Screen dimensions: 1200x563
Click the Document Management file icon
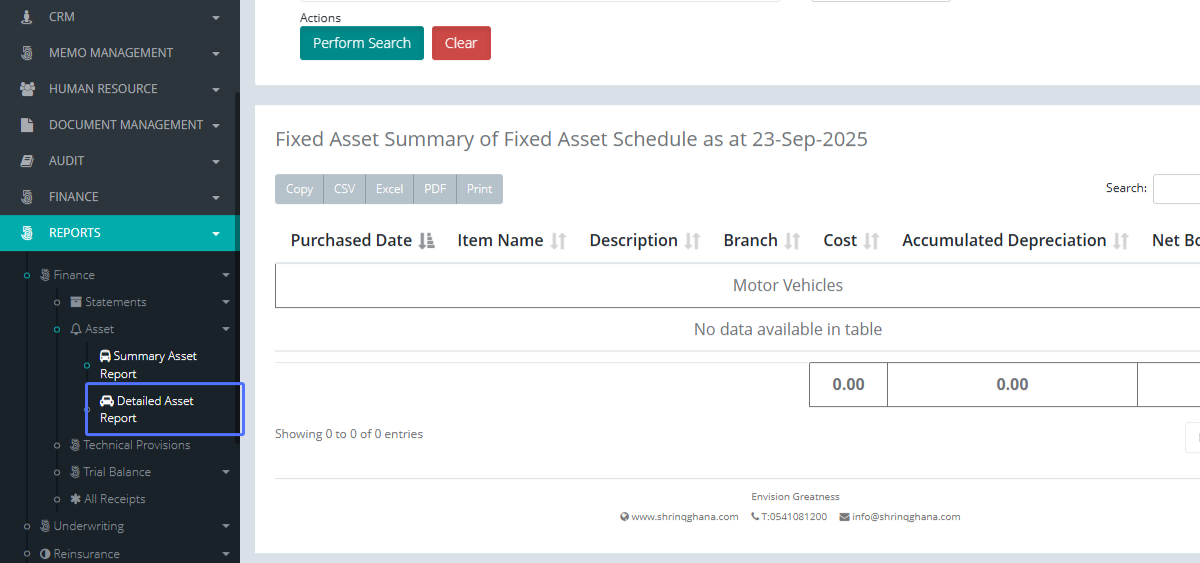click(x=27, y=125)
